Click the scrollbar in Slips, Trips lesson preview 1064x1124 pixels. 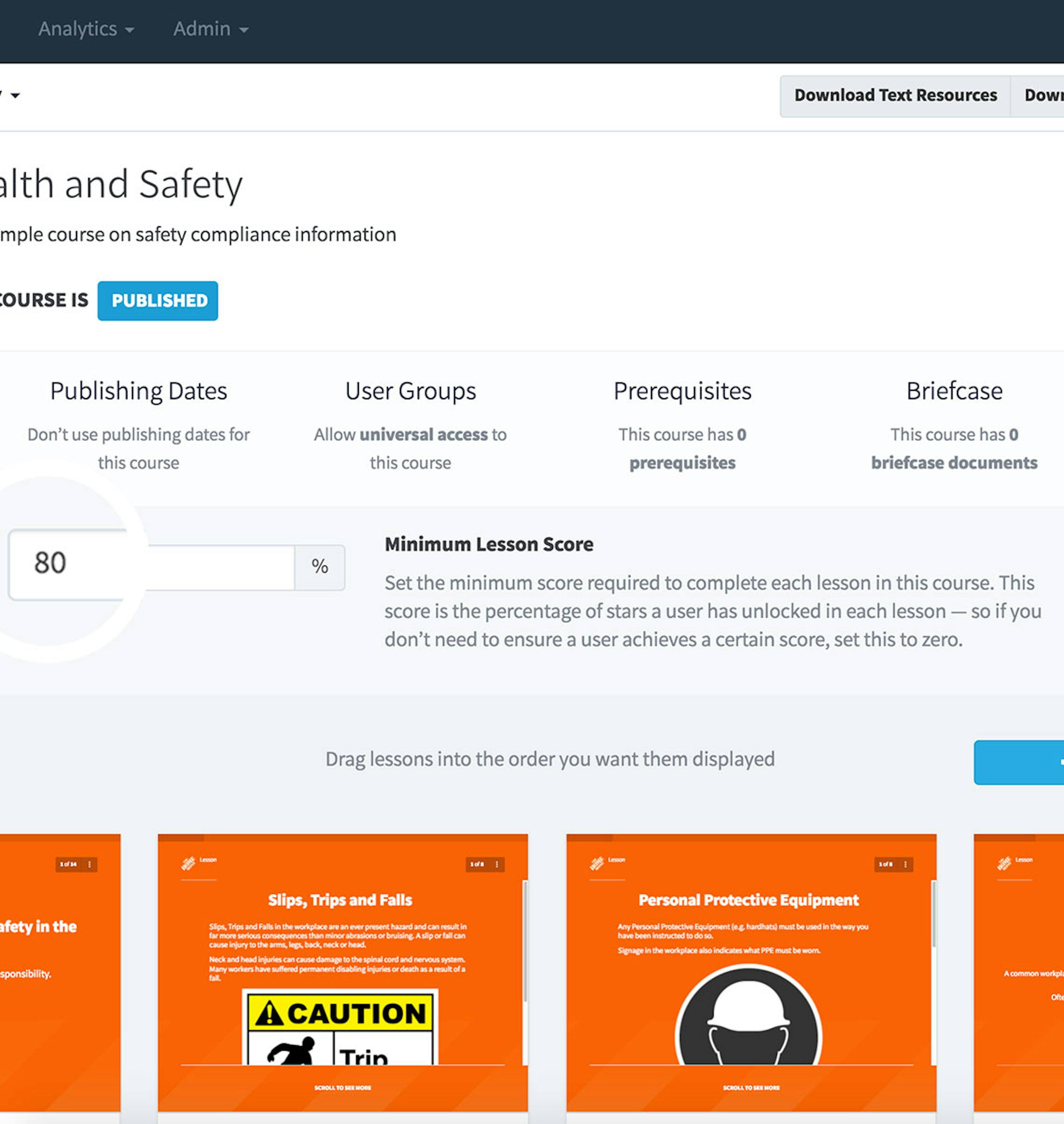(x=525, y=941)
